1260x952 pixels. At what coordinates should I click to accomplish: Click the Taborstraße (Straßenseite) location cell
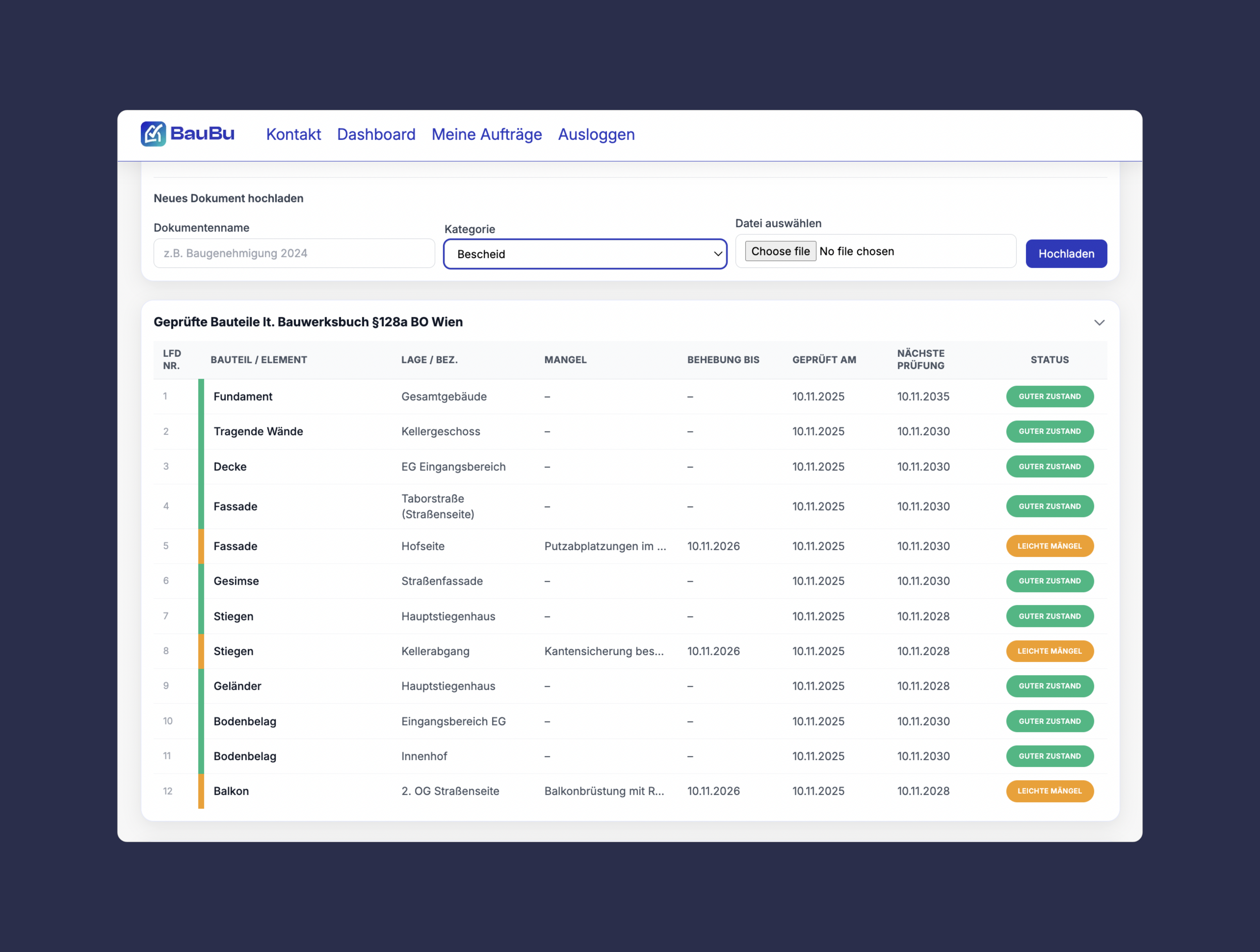point(437,506)
